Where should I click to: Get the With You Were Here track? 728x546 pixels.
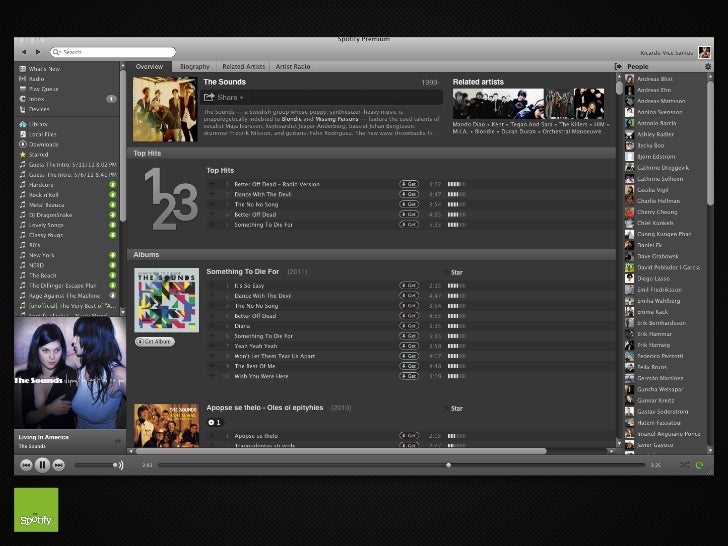[x=409, y=376]
